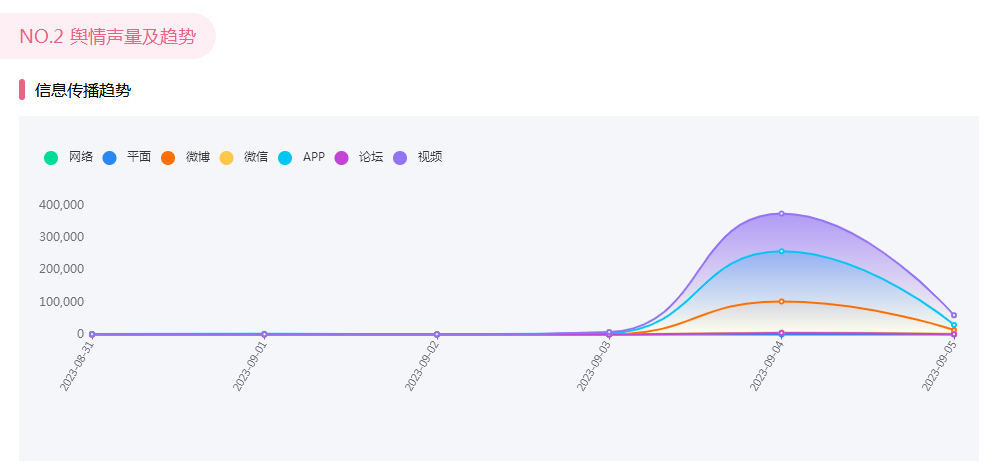The image size is (993, 470).
Task: Select the purple peak point on 2023-09-04
Action: coord(781,213)
